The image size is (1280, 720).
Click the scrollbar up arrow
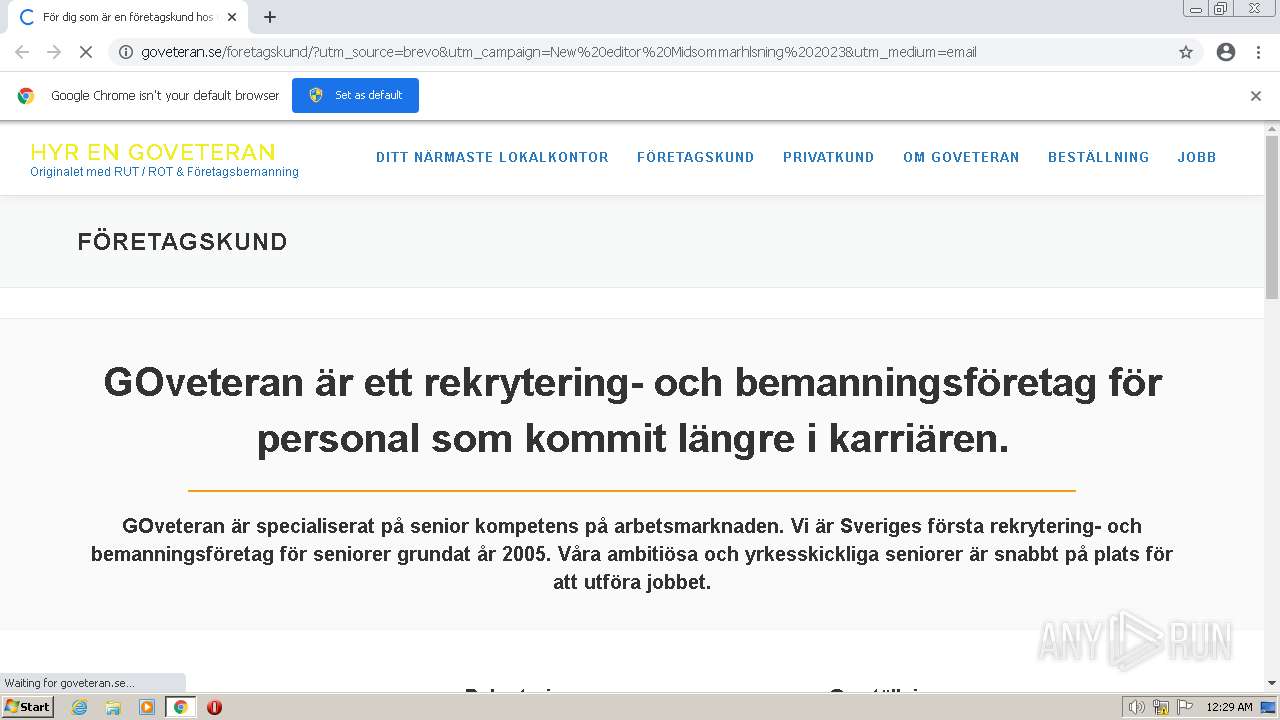click(1272, 129)
